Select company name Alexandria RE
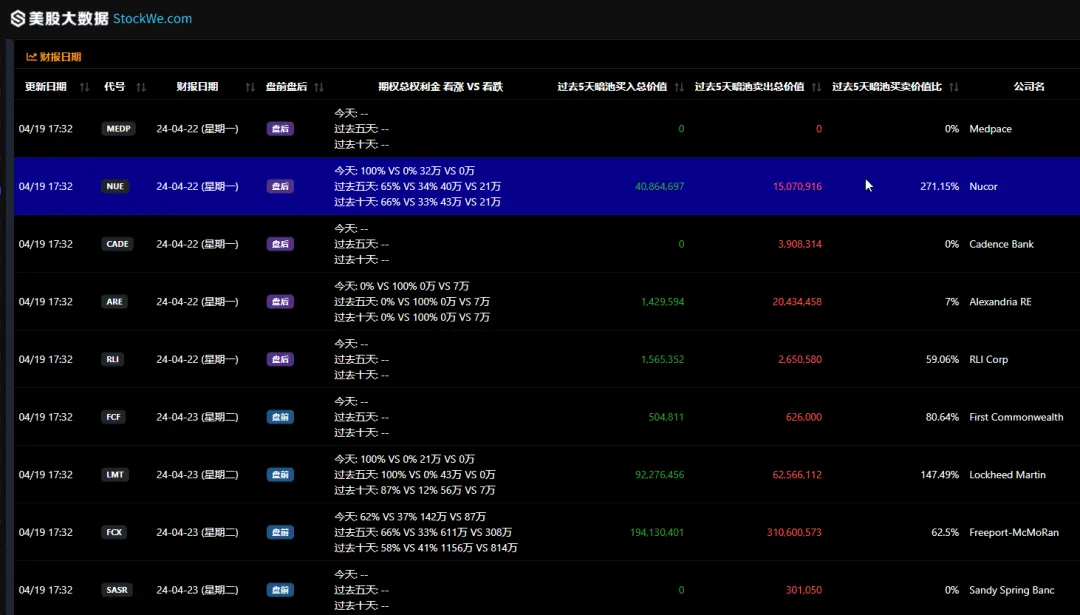The width and height of the screenshot is (1080, 615). pos(1000,302)
